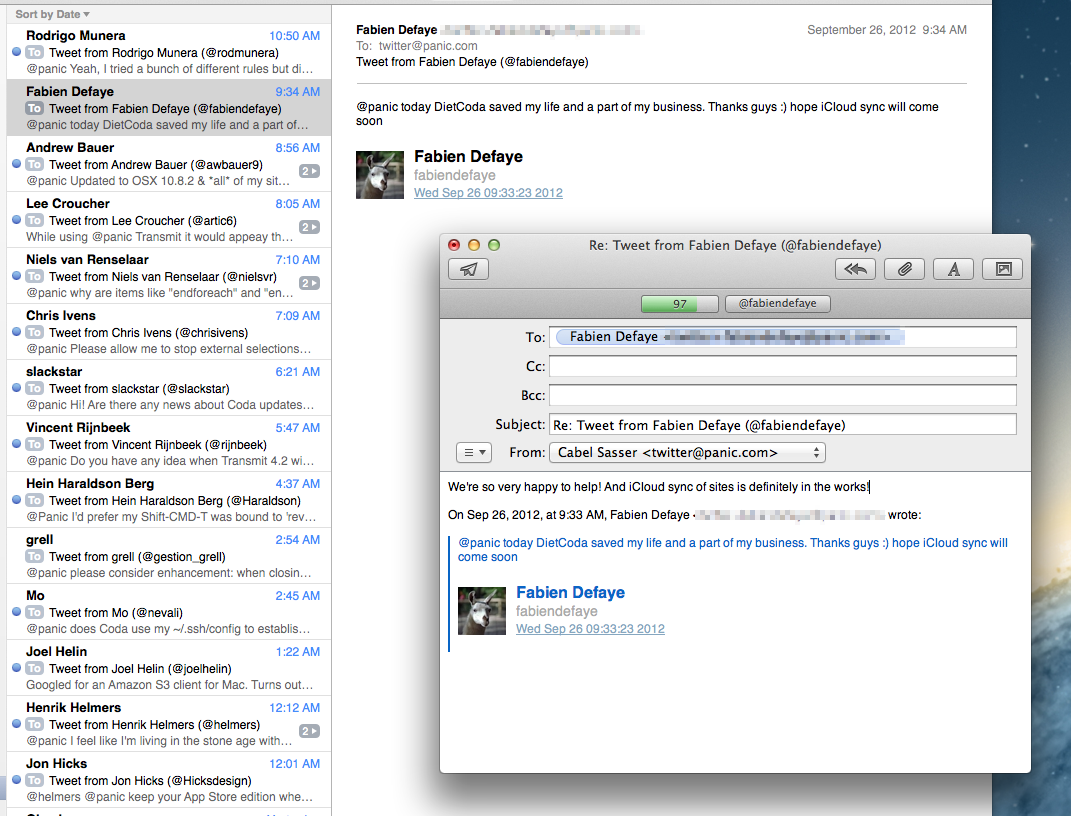The width and height of the screenshot is (1071, 816).
Task: Click the unread blue dot on Rodrigo Munera's message
Action: (x=16, y=51)
